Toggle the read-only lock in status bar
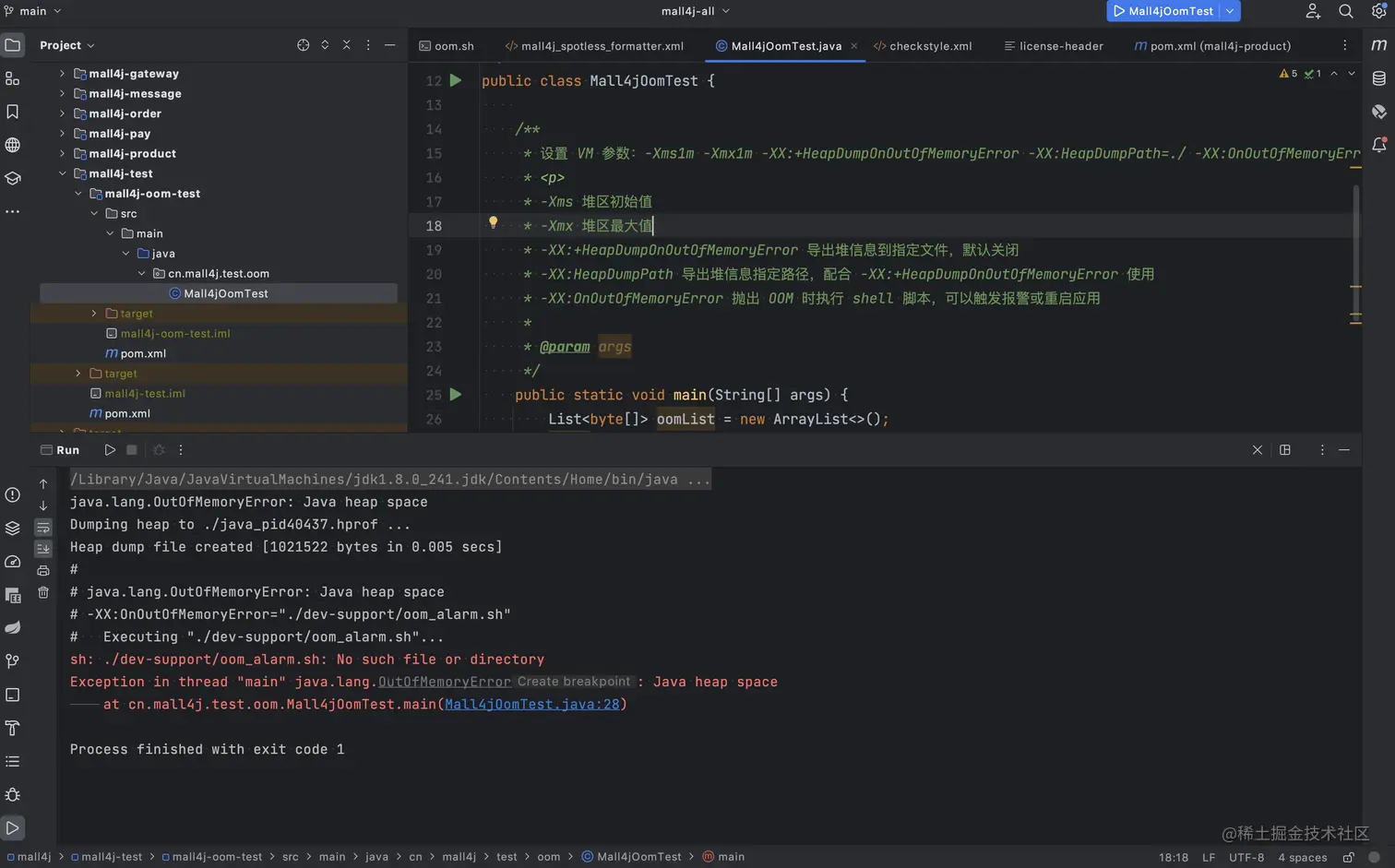Viewport: 1395px width, 868px height. 1348,857
